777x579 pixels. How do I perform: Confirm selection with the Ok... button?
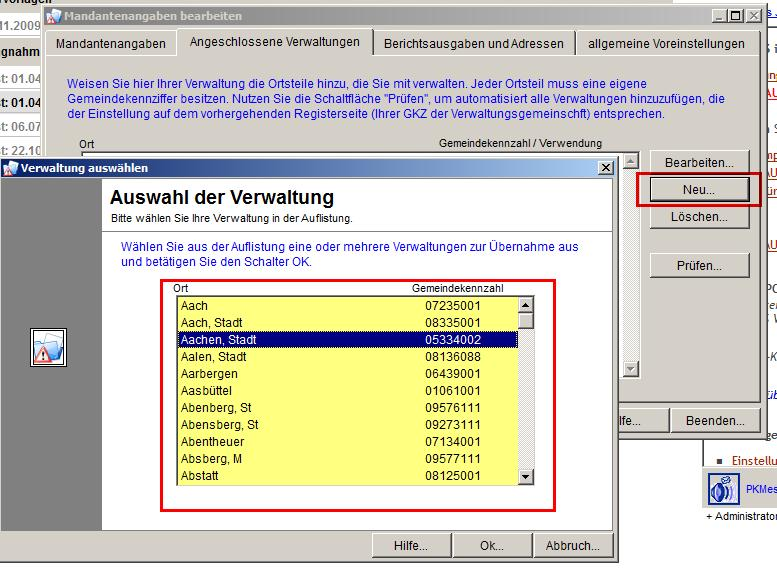(491, 546)
